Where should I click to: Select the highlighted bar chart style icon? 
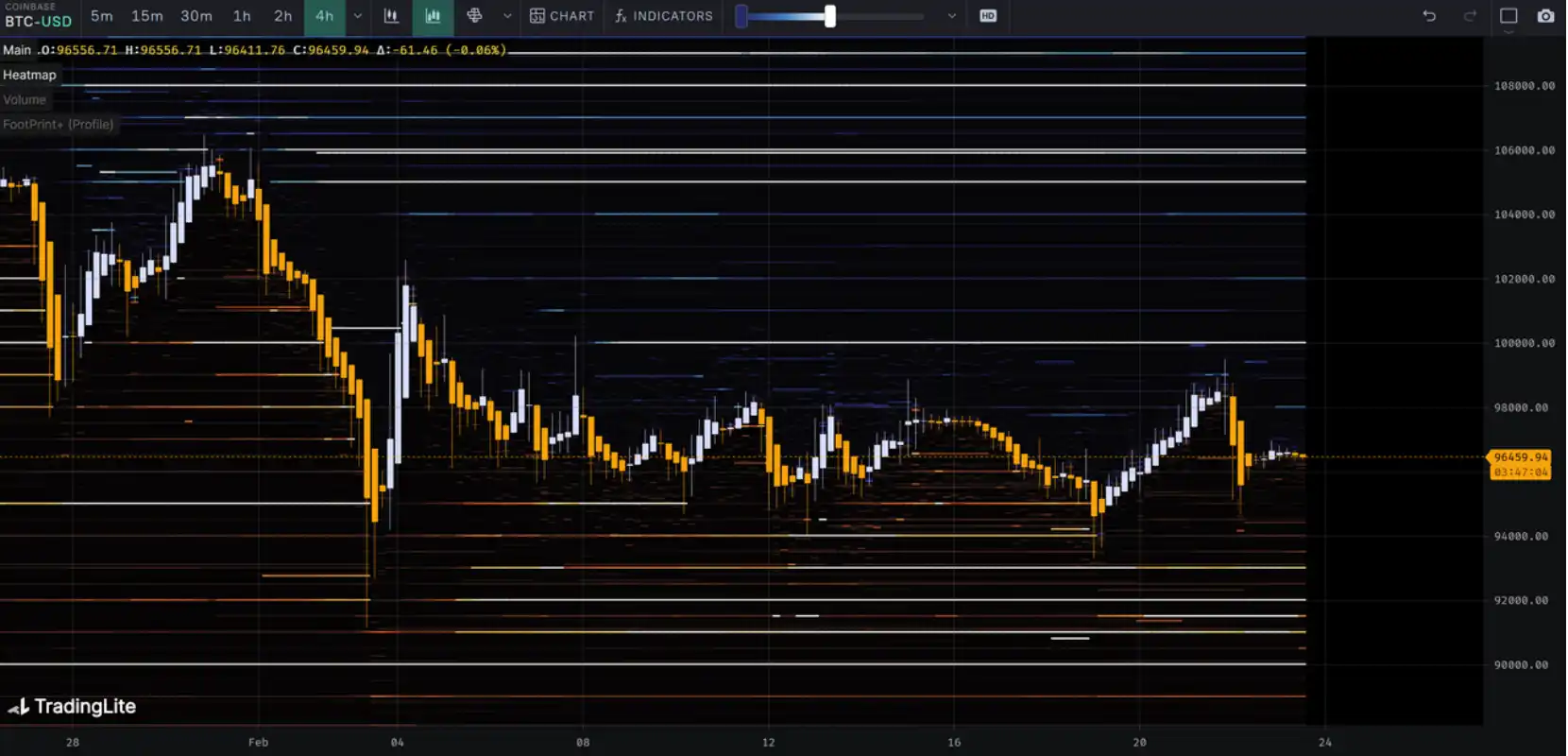tap(433, 16)
